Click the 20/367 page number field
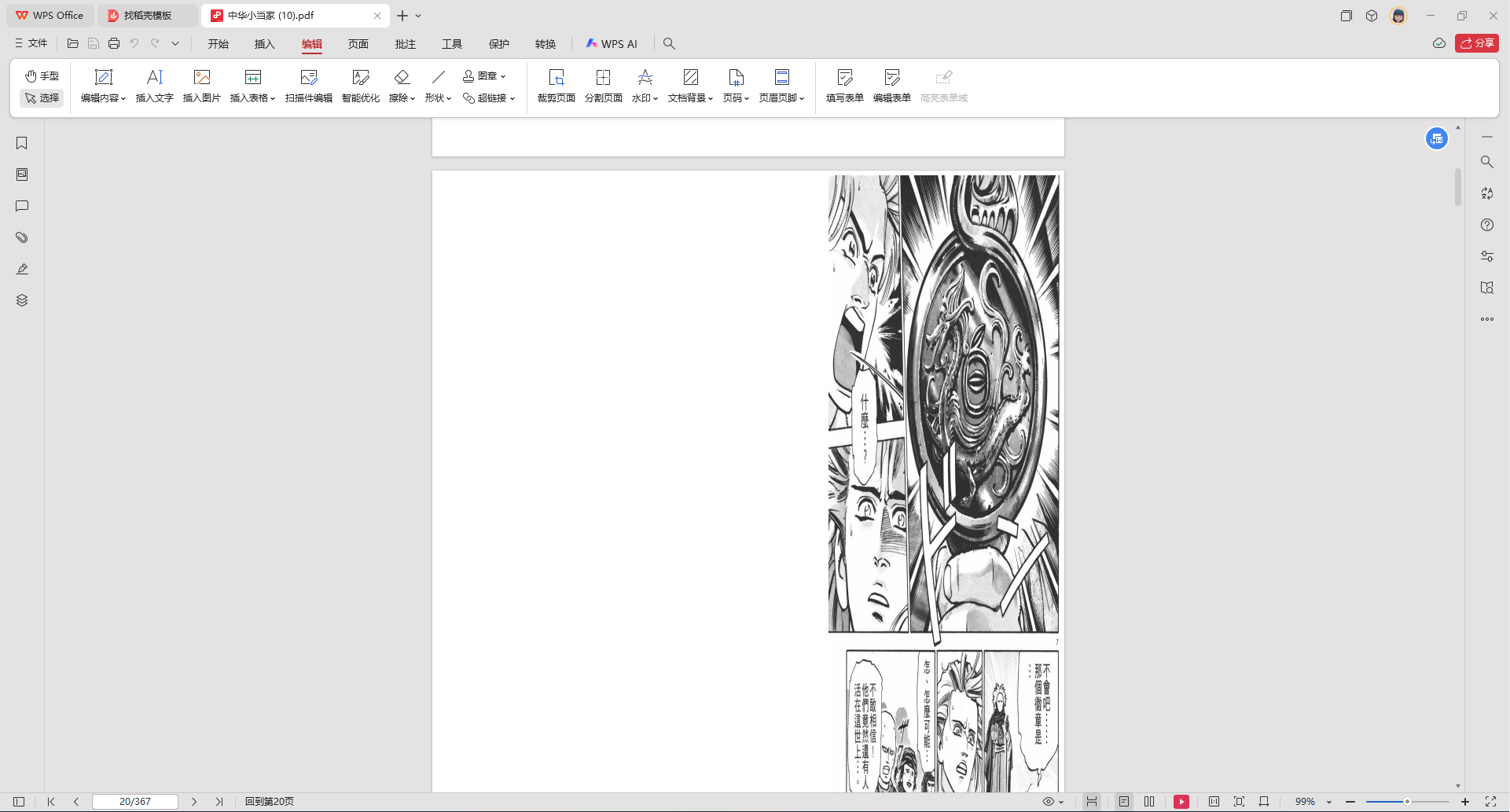The width and height of the screenshot is (1510, 812). click(x=135, y=802)
